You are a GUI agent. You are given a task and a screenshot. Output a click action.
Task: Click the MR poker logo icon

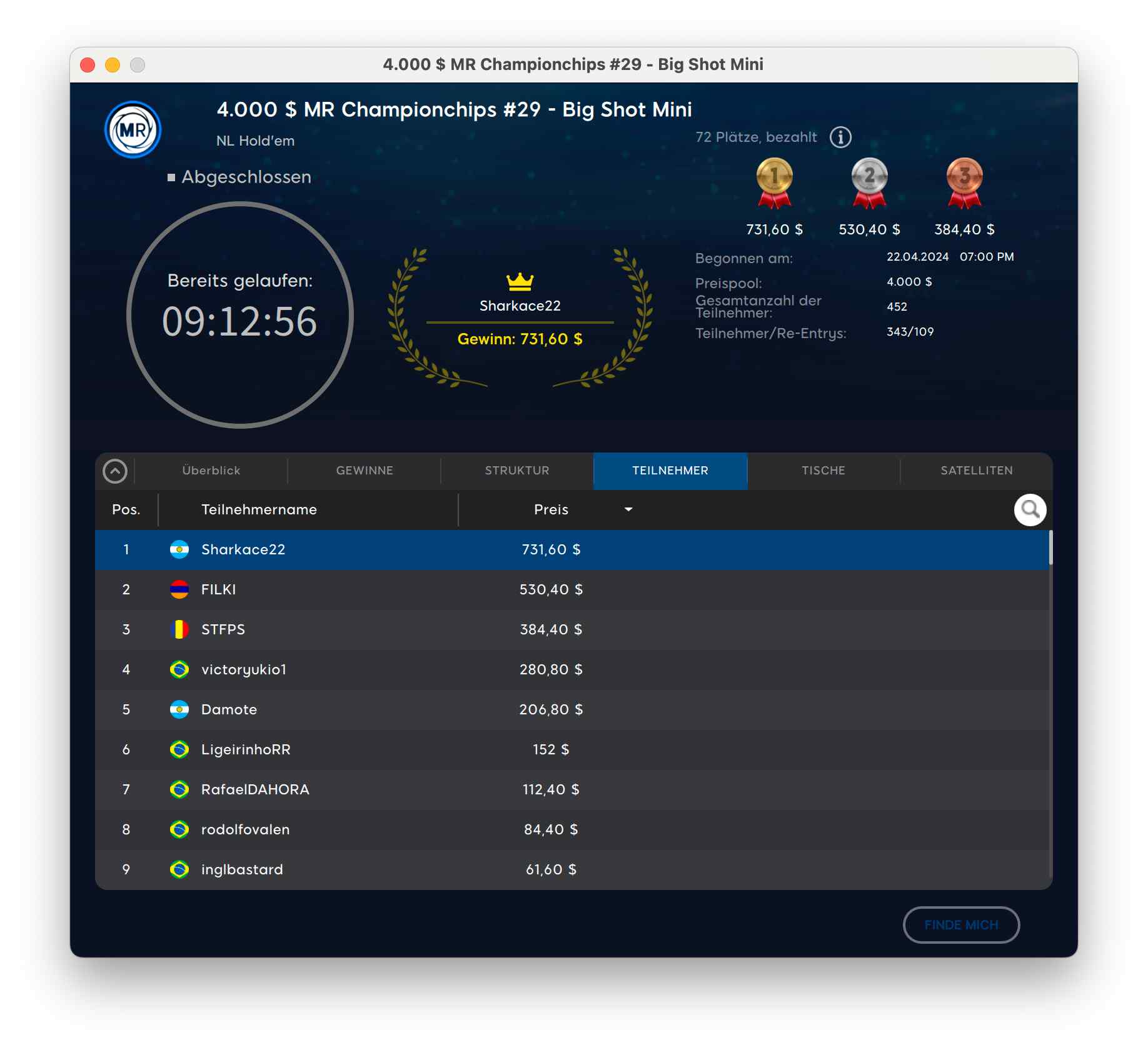[x=133, y=129]
